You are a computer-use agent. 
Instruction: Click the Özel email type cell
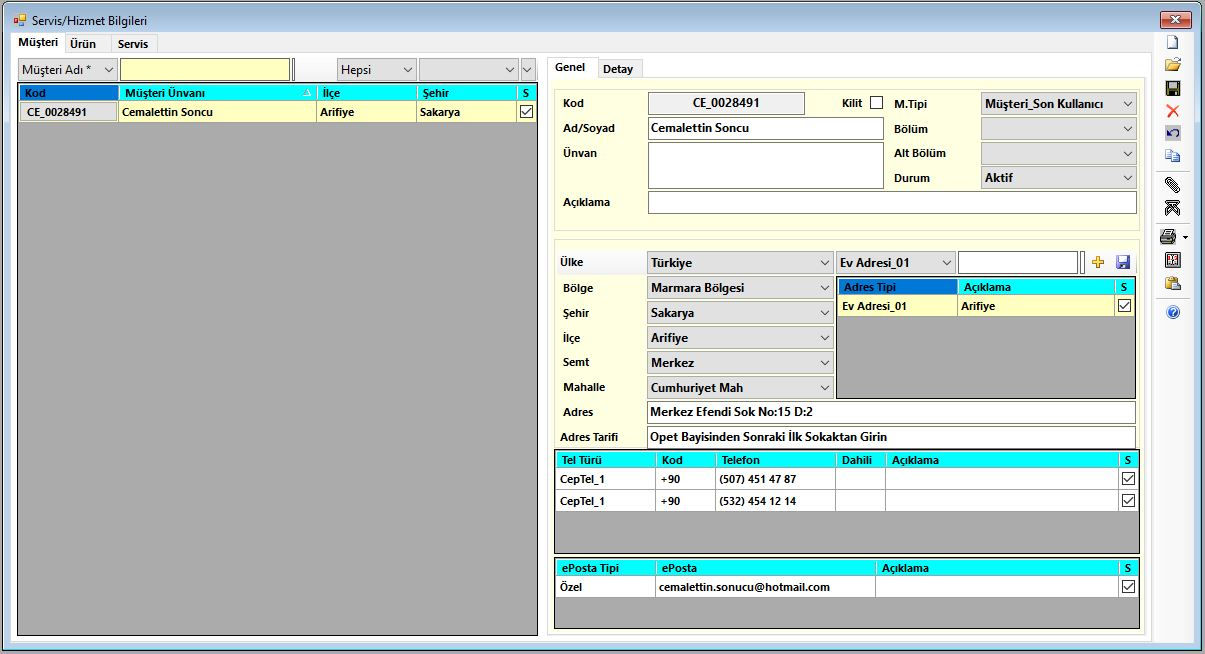point(606,587)
